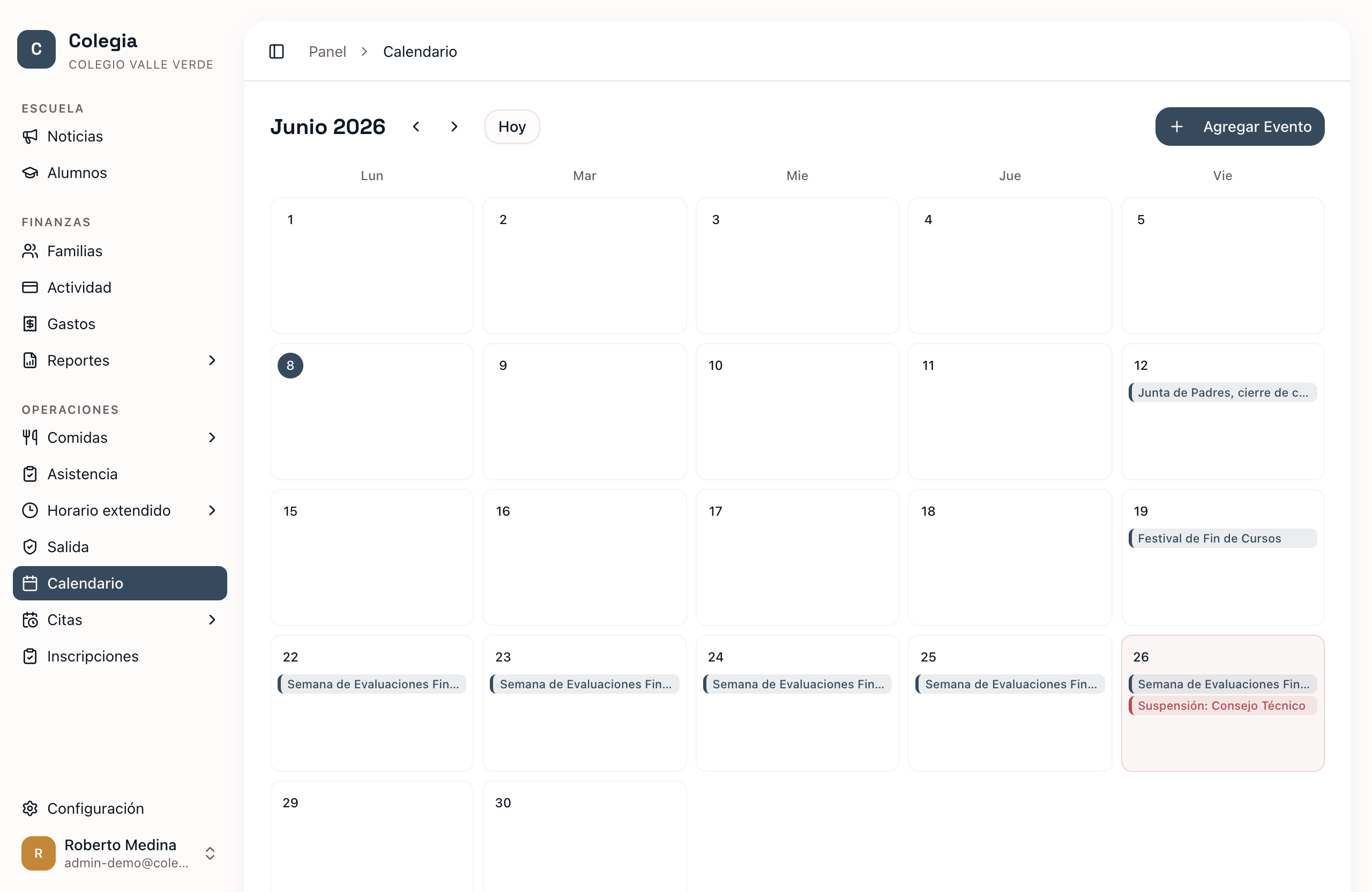Go to next month arrow
1372x892 pixels.
[x=454, y=127]
